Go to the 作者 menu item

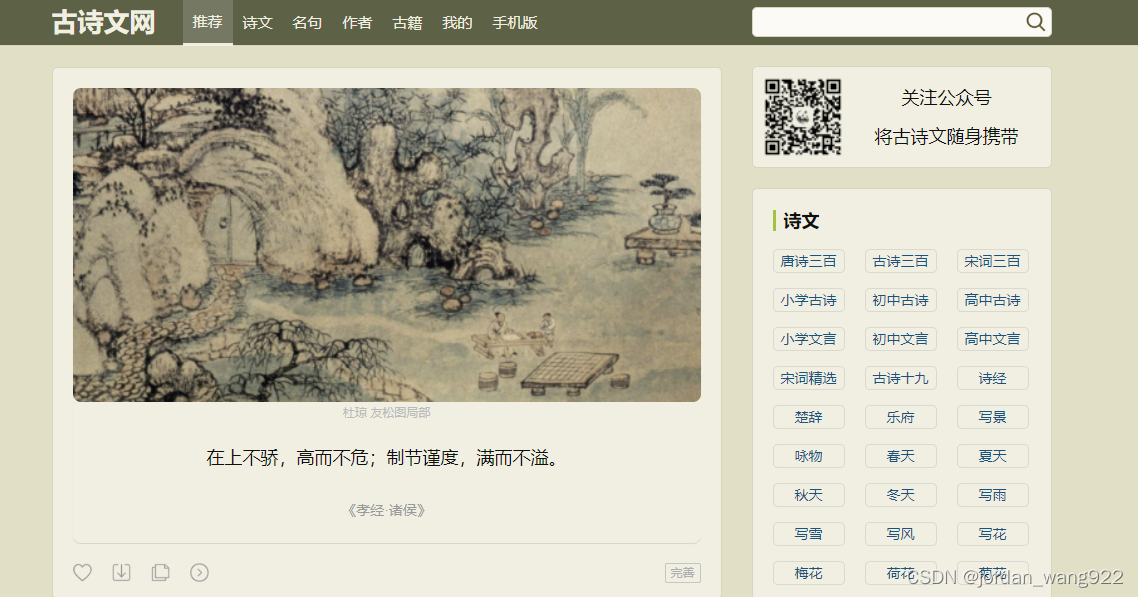(x=357, y=22)
